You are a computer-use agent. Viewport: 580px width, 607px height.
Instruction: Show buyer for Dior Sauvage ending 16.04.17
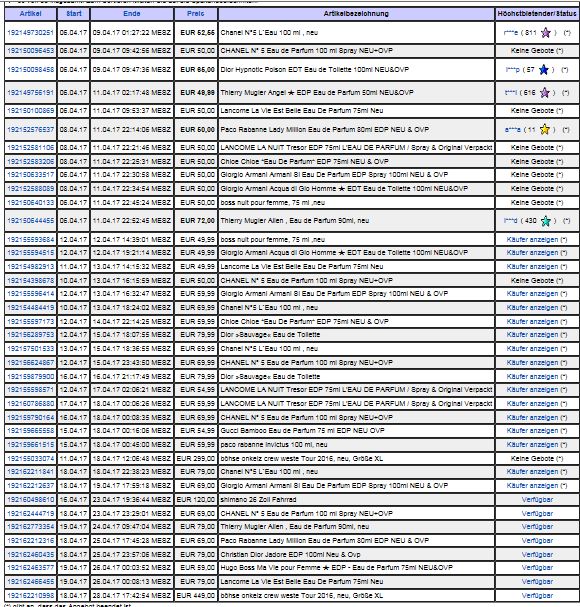(532, 376)
